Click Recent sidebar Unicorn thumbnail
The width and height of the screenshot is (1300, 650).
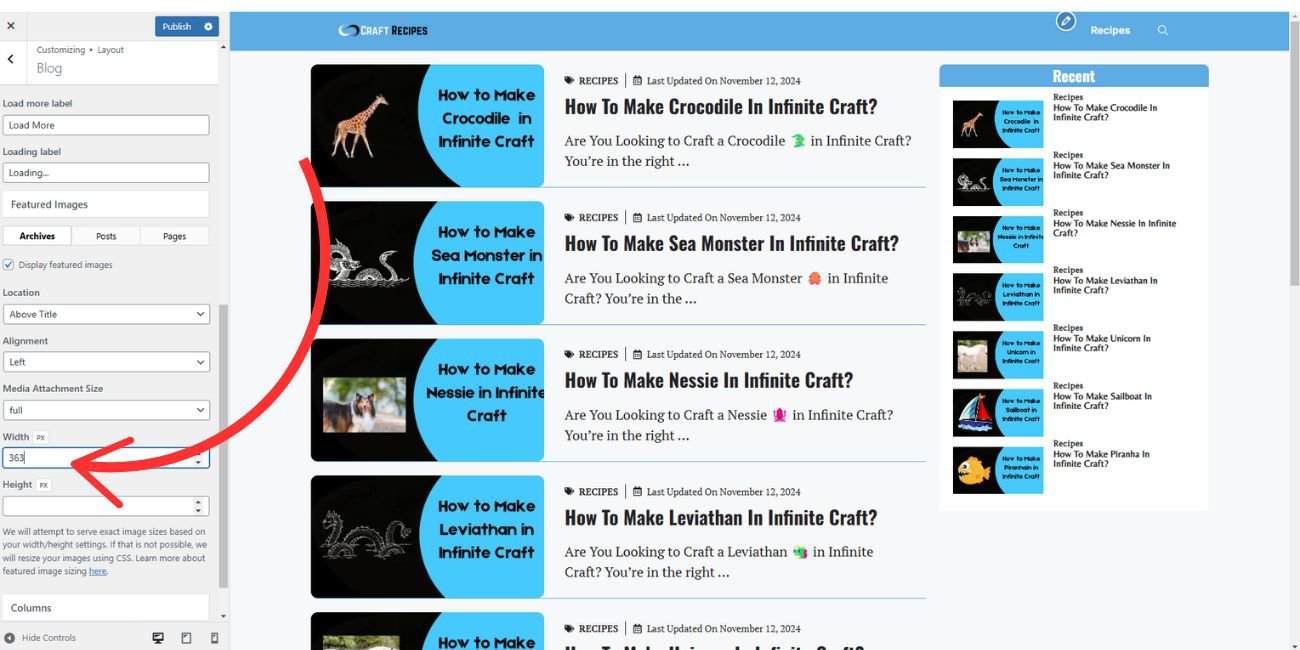(998, 355)
